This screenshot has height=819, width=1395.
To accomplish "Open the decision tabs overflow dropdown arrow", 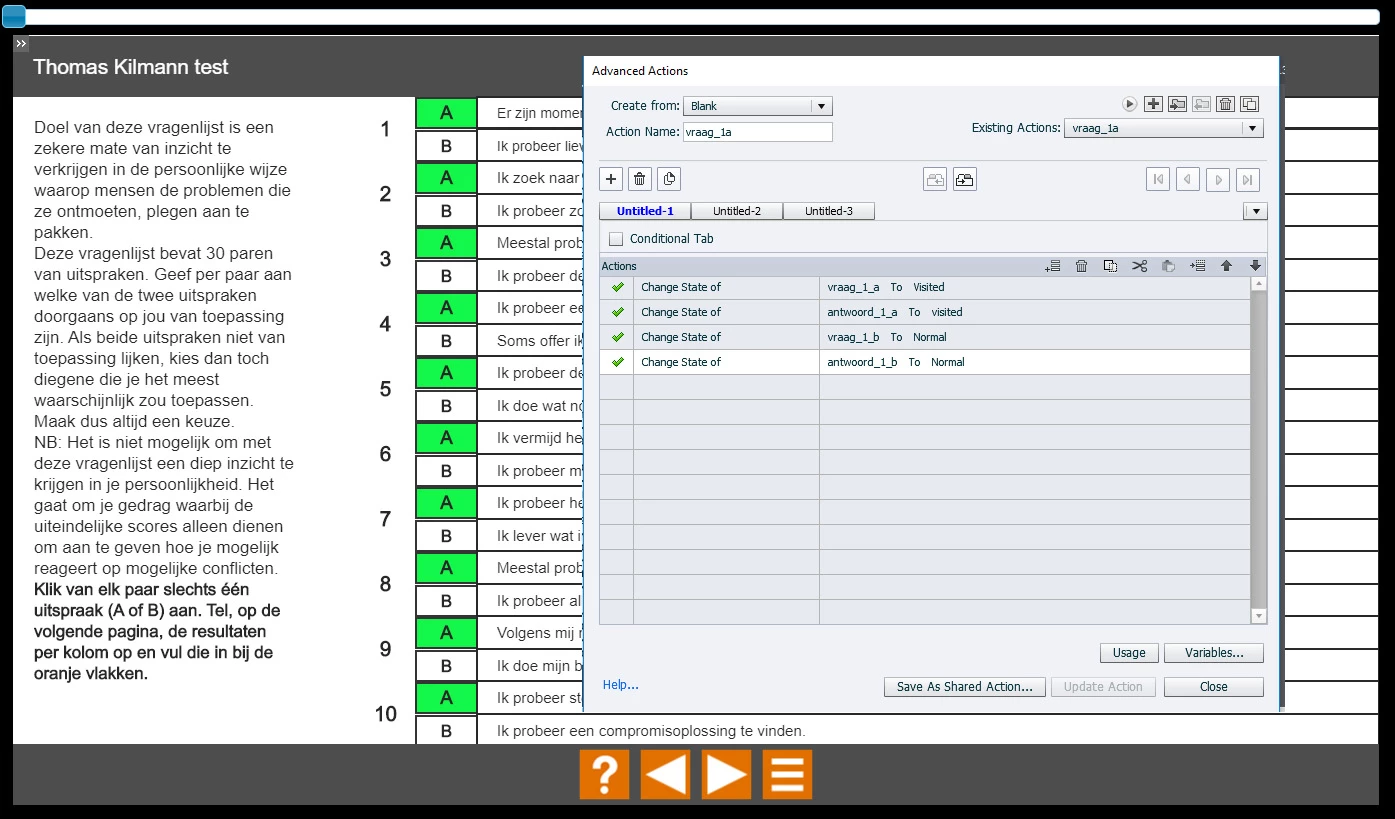I will point(1255,212).
